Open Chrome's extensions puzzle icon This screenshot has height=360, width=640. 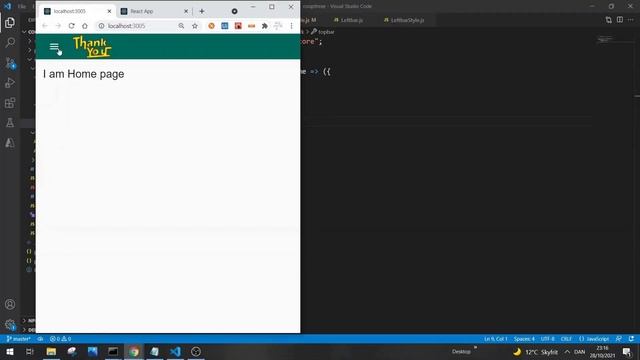(264, 26)
